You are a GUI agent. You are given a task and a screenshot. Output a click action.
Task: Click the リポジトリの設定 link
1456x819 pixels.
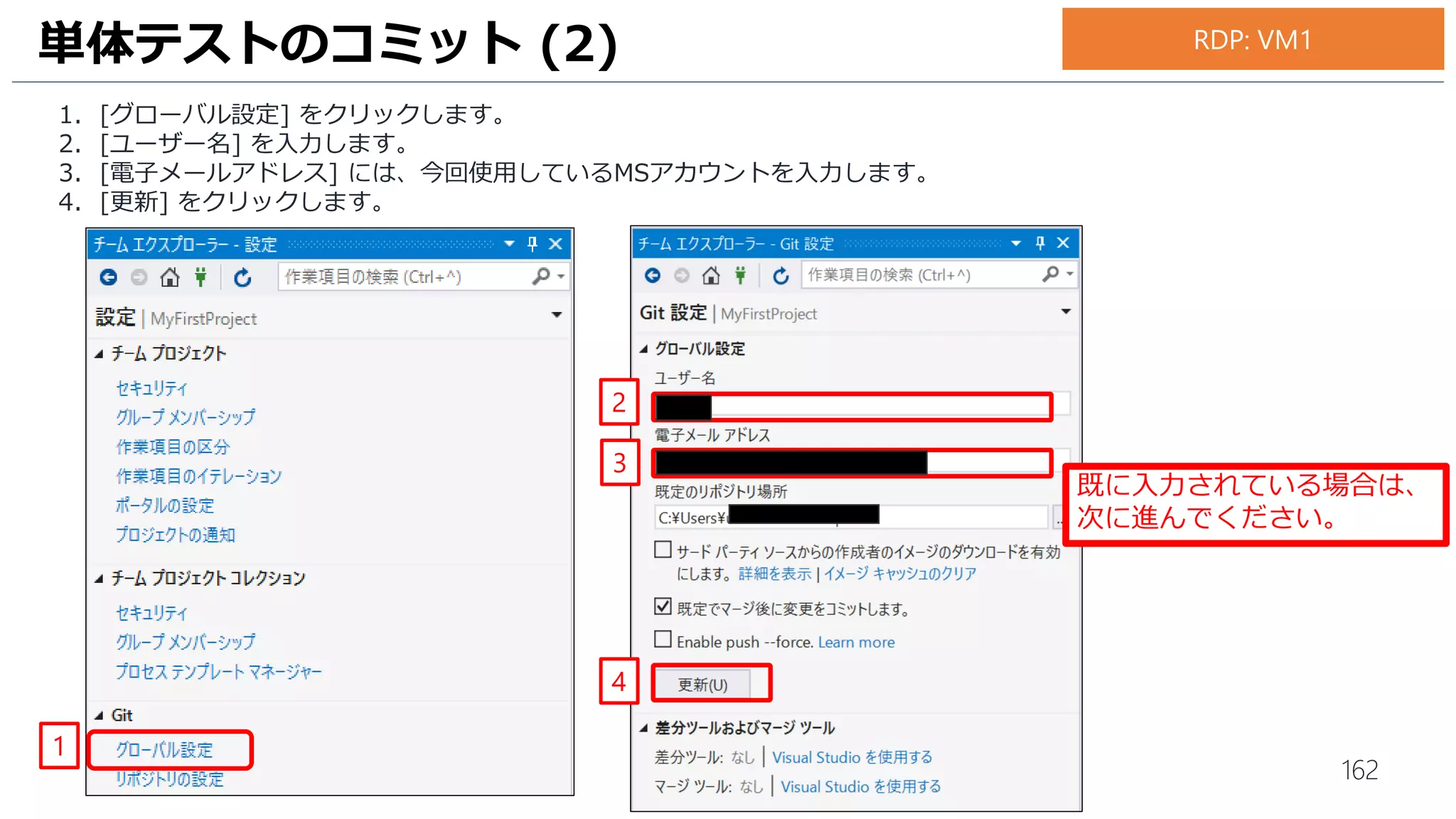[169, 779]
